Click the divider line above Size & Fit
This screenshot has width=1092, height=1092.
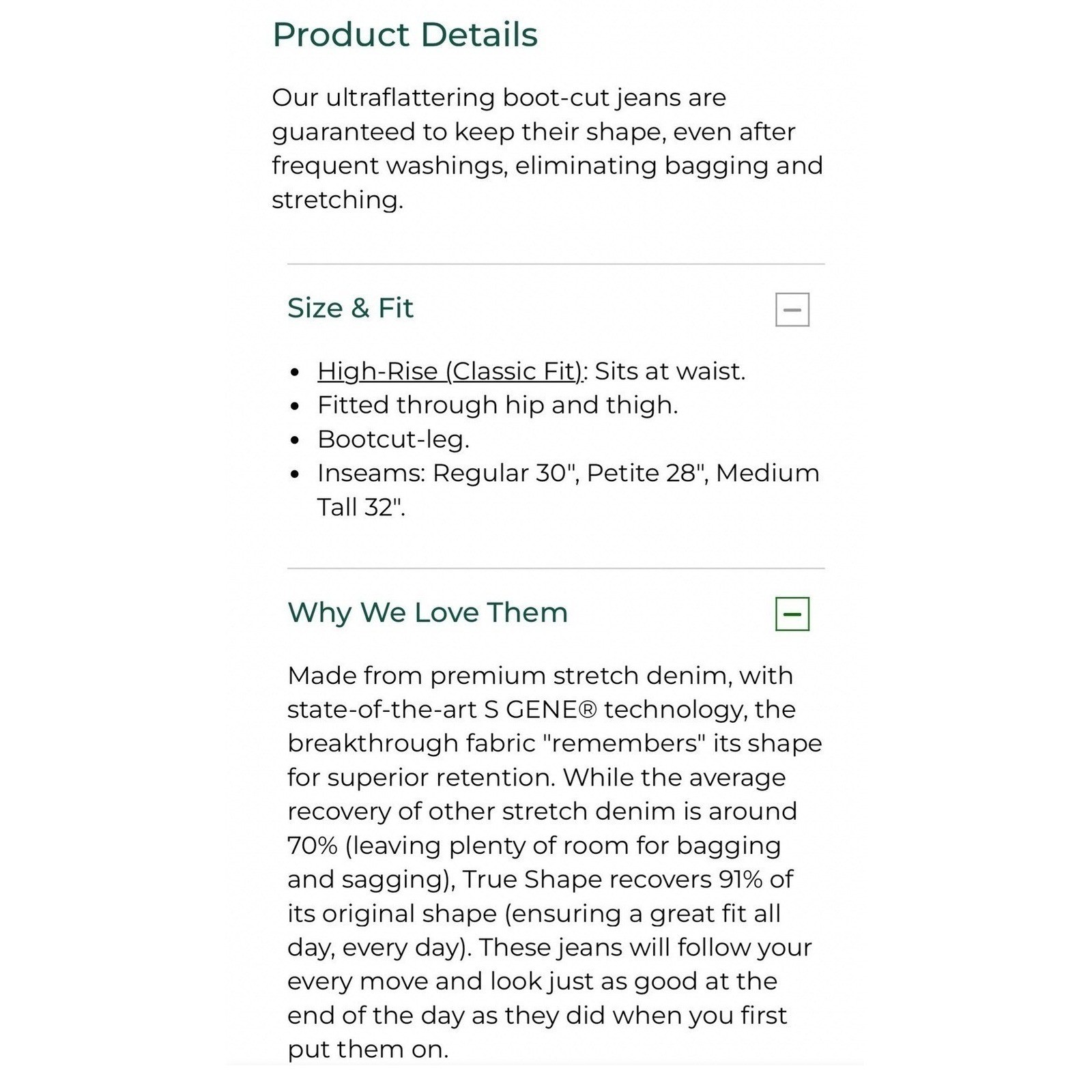click(556, 263)
